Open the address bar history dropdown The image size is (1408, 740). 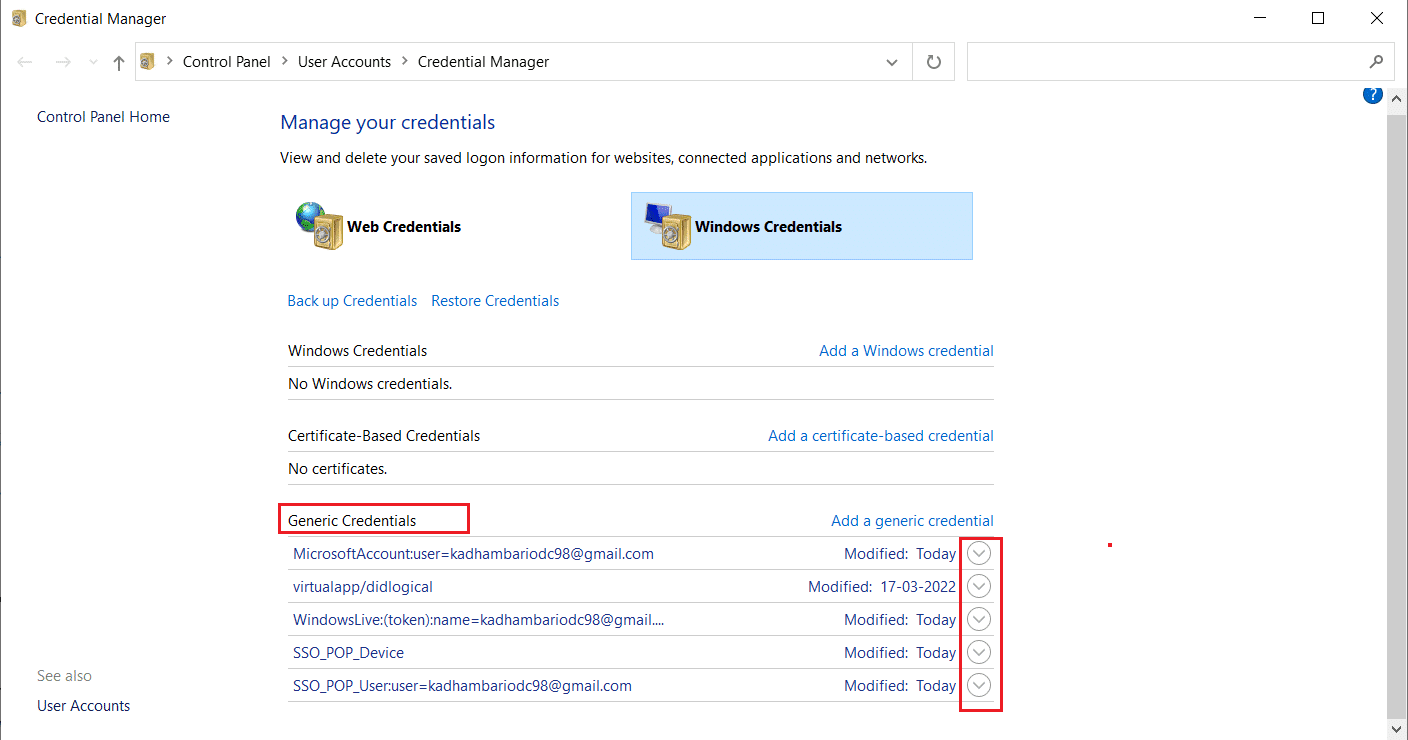click(x=892, y=62)
